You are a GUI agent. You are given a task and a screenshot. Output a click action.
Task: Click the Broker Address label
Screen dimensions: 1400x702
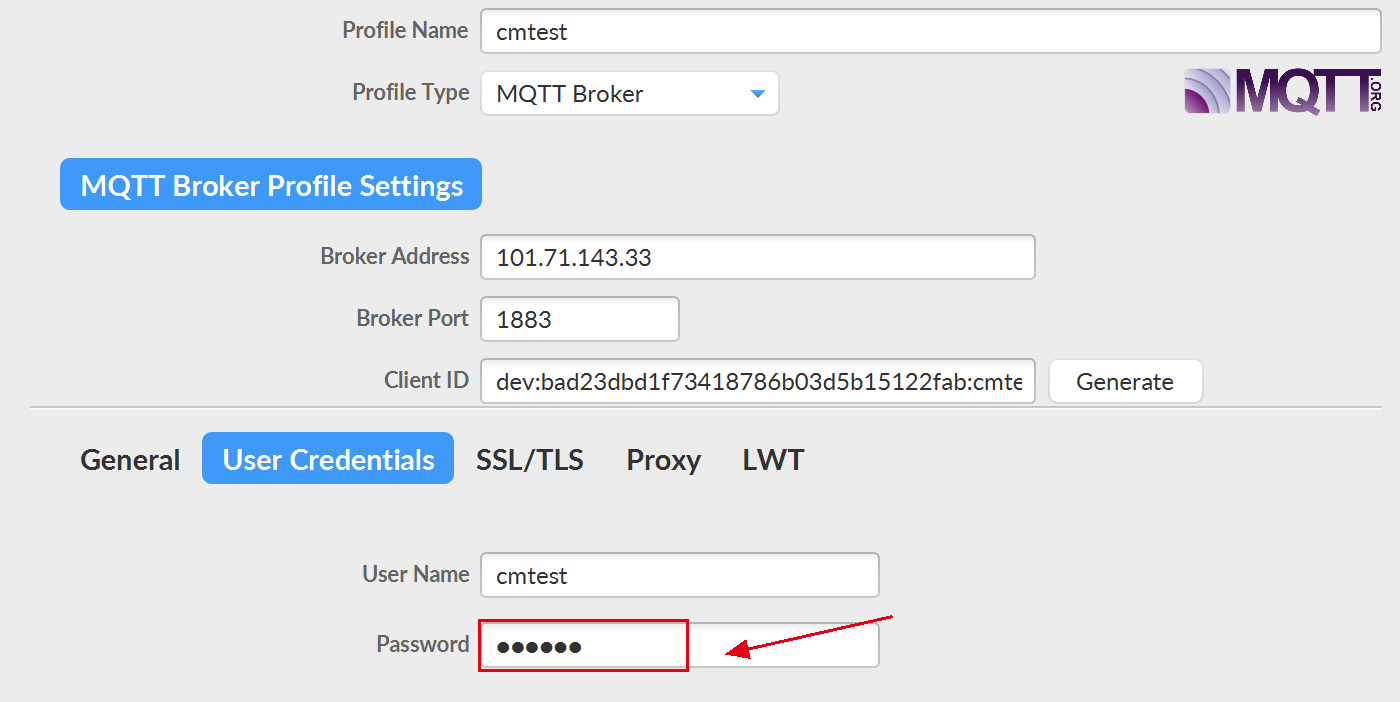pos(394,256)
